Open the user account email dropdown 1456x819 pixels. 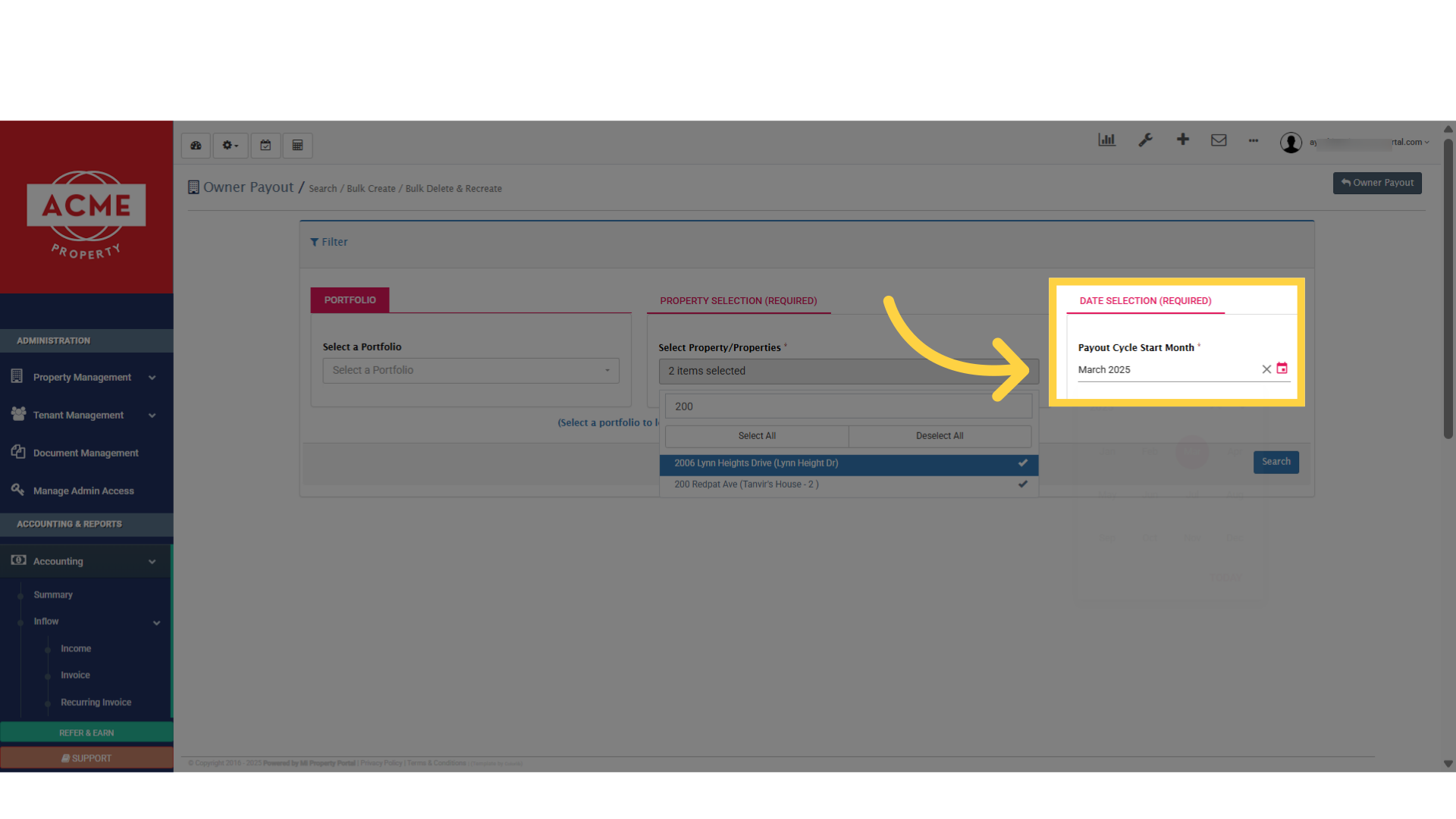(x=1370, y=143)
